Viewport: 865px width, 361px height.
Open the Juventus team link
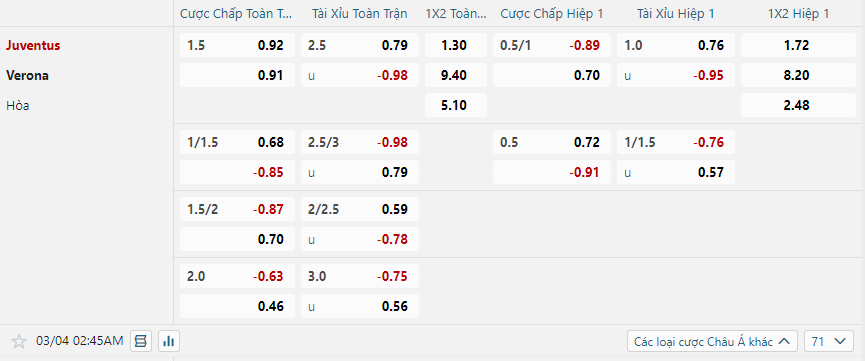33,45
